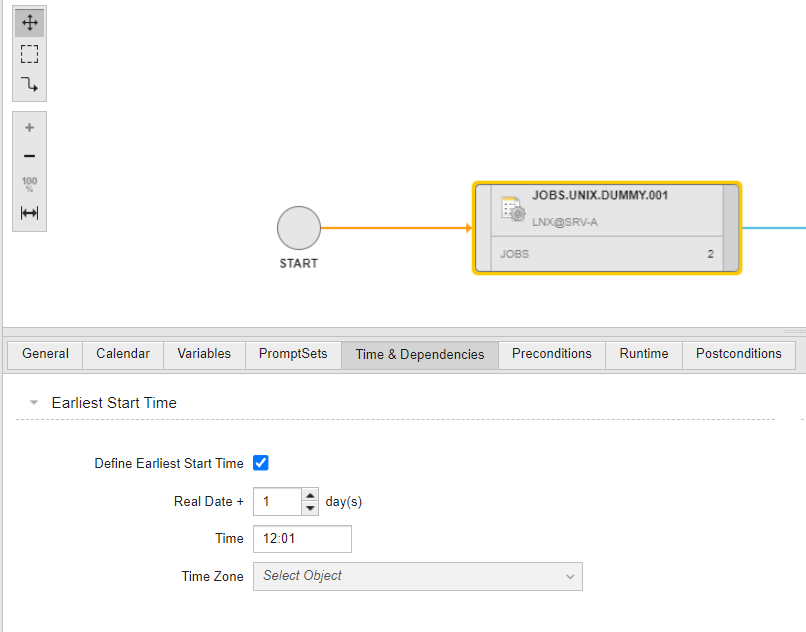Click the JOBS.UNIX.DUMMY.001 task icon
The image size is (806, 632).
click(x=512, y=210)
